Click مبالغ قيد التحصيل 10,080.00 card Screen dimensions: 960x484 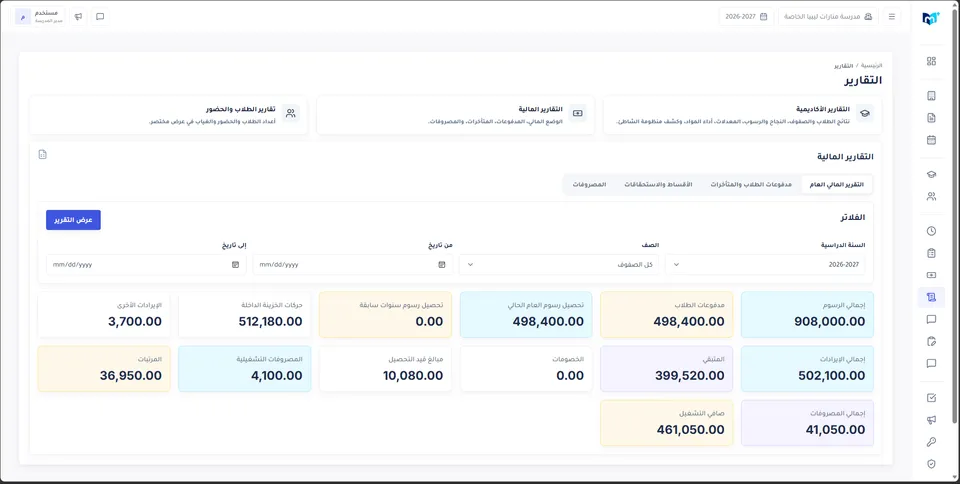tap(385, 369)
